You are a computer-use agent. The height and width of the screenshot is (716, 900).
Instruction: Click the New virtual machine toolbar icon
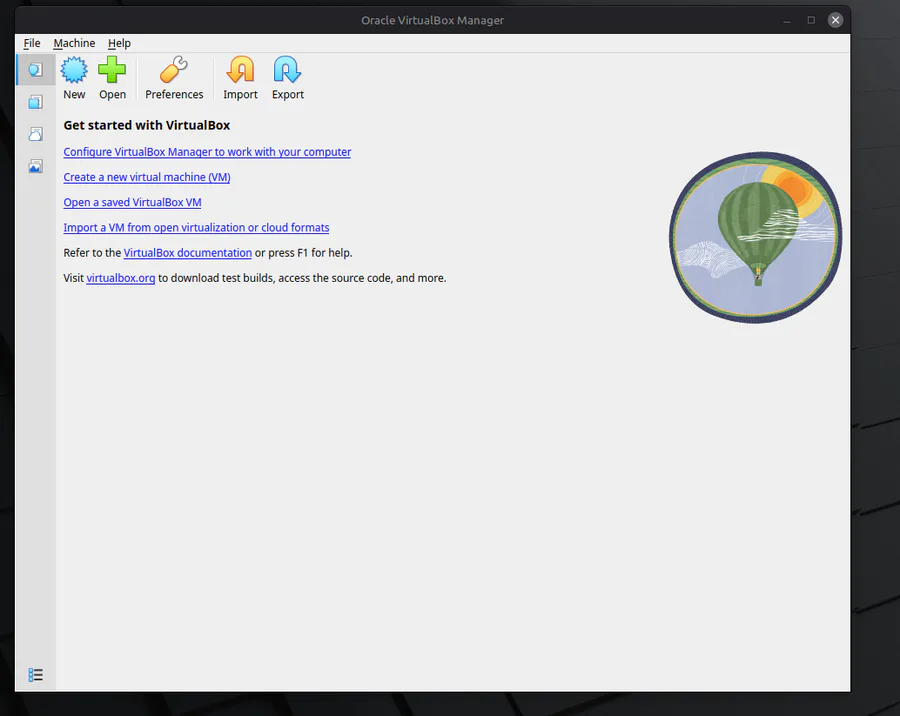coord(74,70)
